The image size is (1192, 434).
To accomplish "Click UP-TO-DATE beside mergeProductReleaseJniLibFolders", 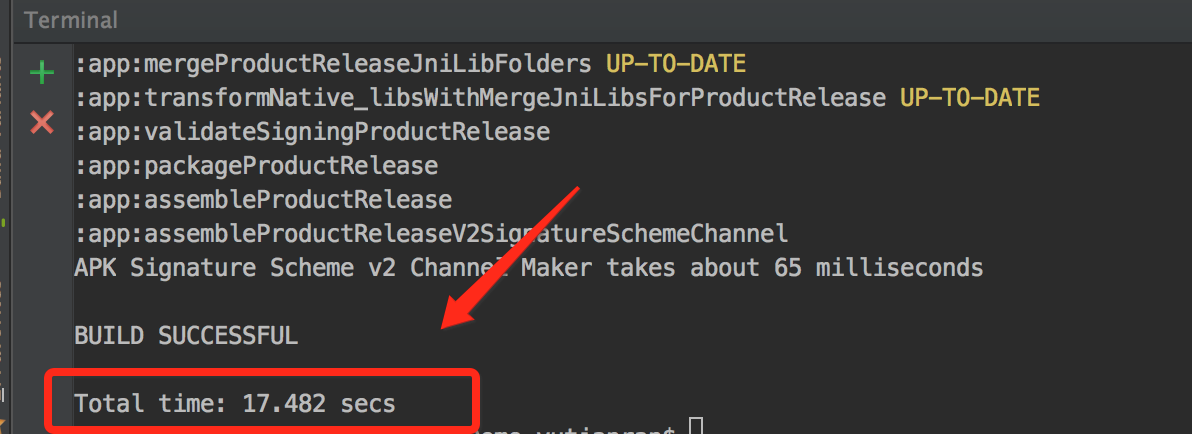I will [x=676, y=65].
